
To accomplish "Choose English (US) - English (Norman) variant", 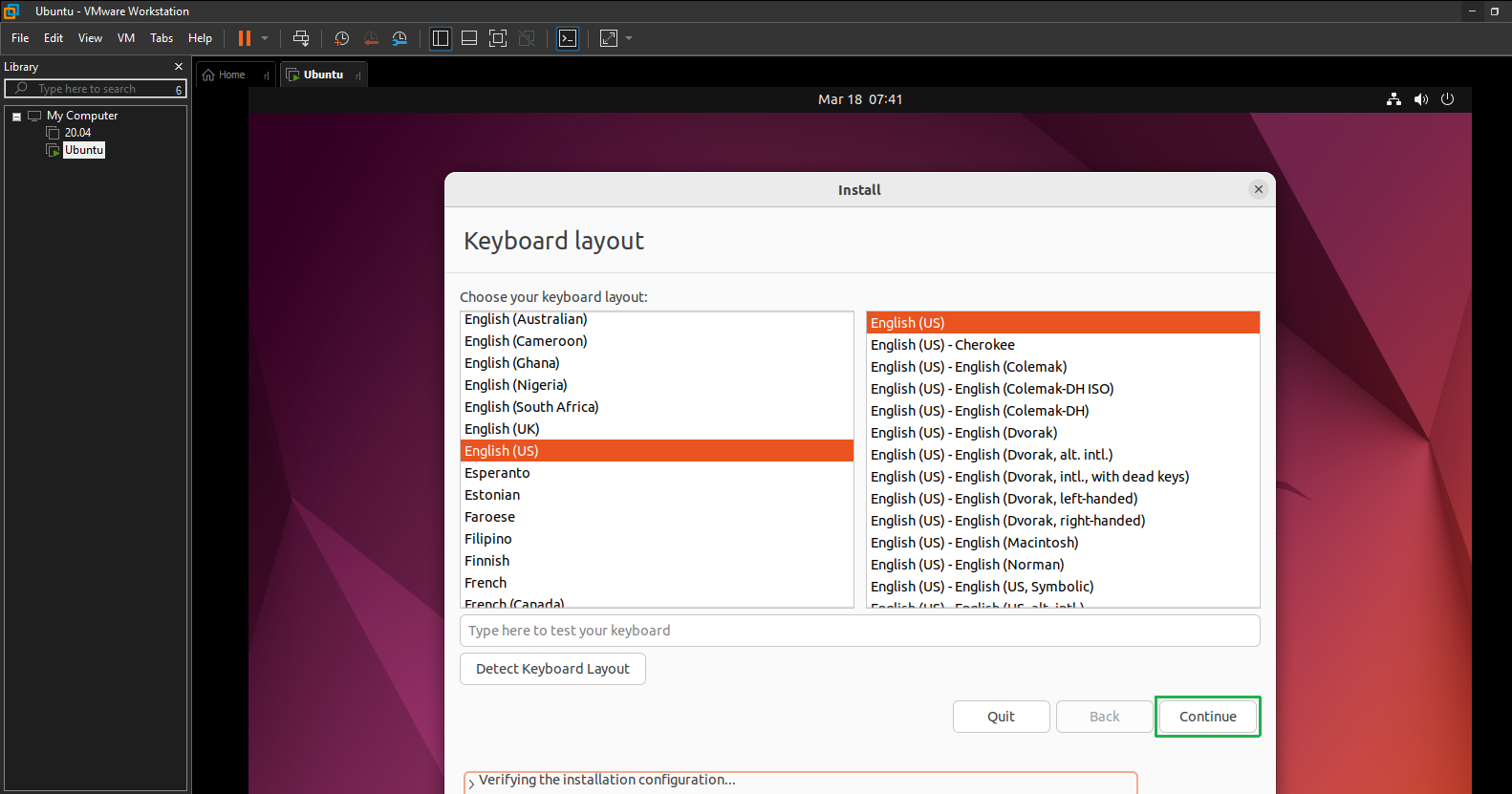I will (1063, 565).
